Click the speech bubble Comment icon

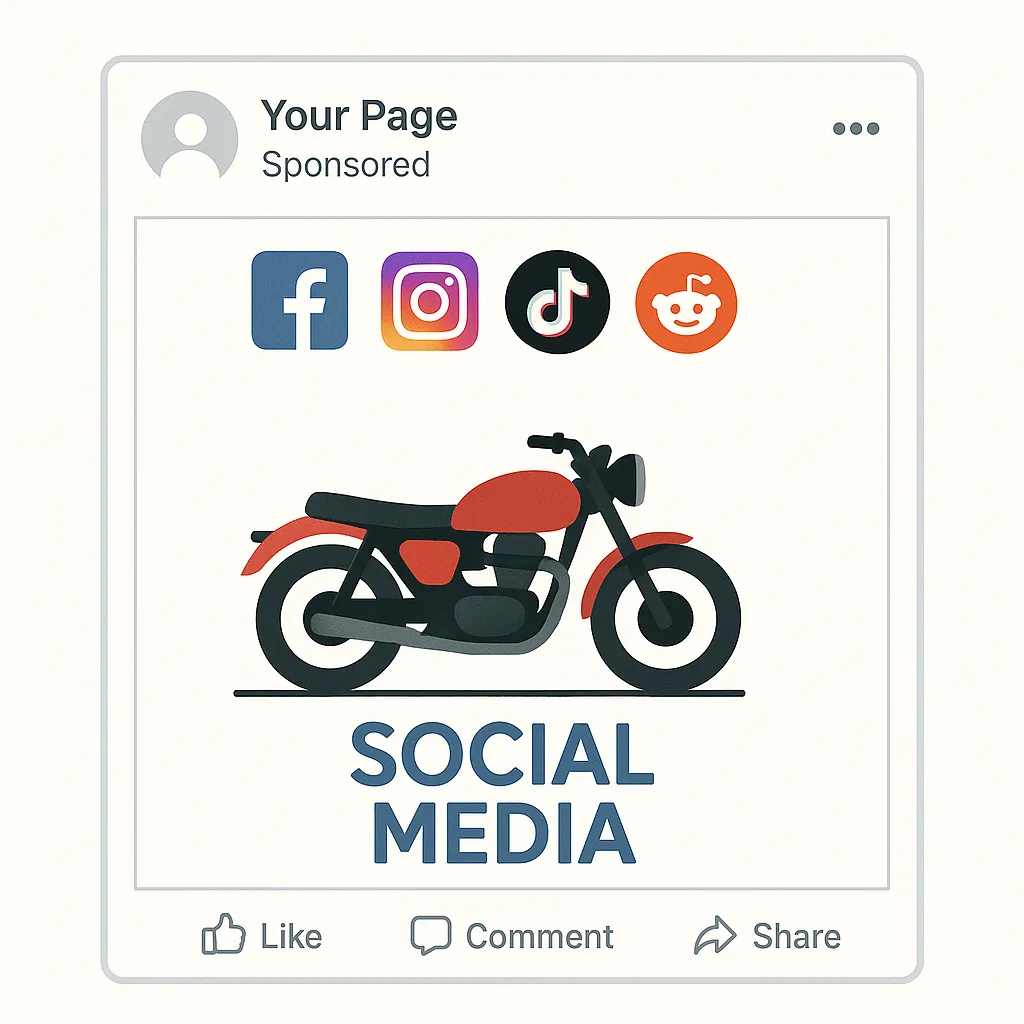430,935
